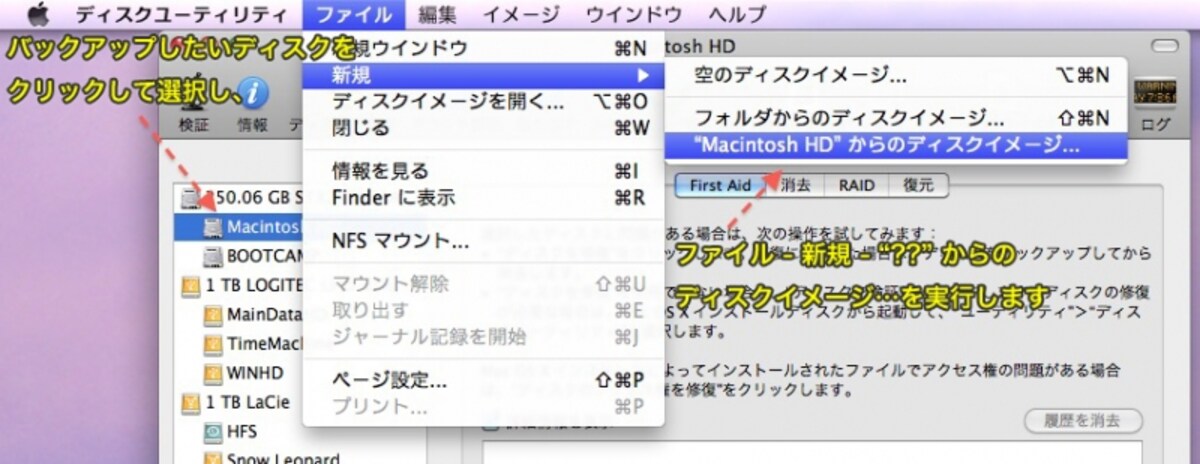Select the 50.06 GB disk icon

point(190,199)
